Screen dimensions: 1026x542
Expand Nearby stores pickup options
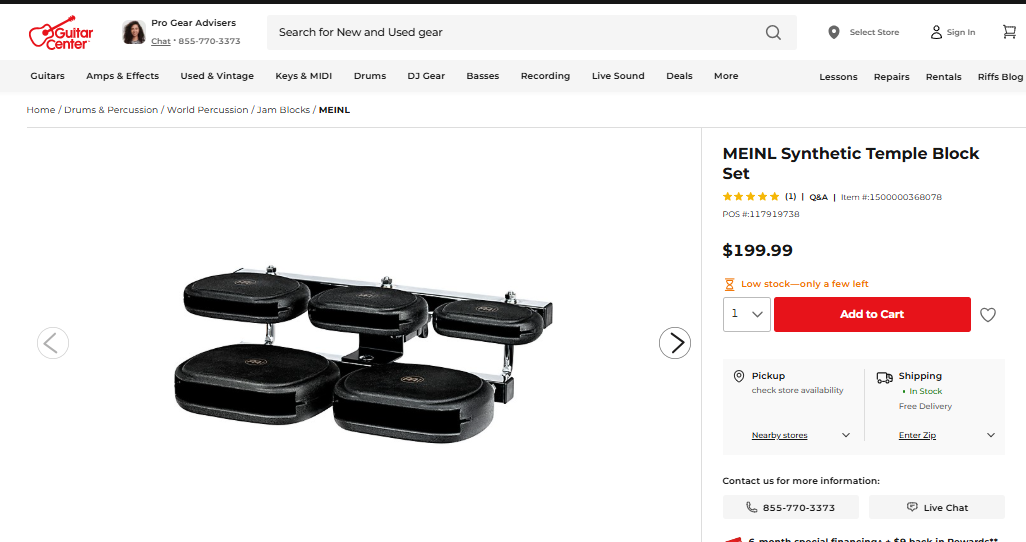[846, 435]
